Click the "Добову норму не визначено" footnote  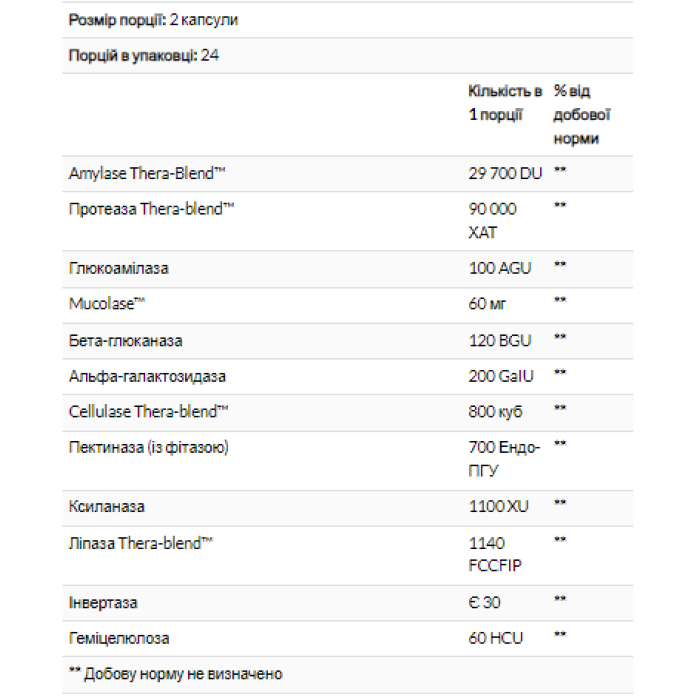point(175,674)
